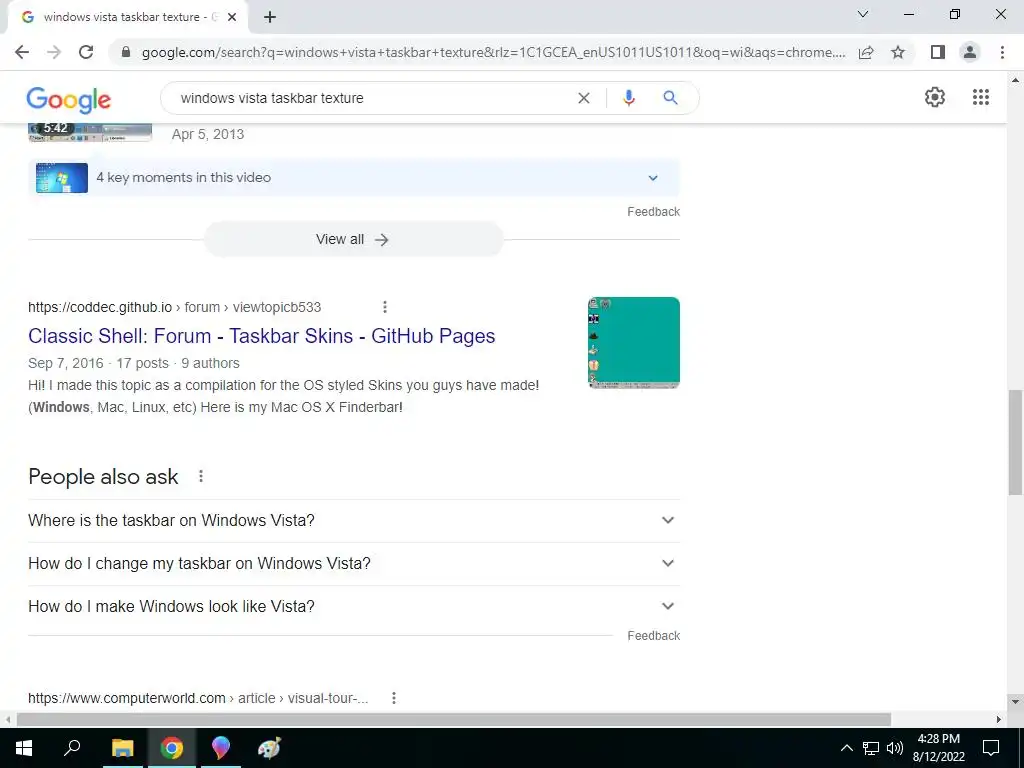Image resolution: width=1024 pixels, height=768 pixels.
Task: Open the Chrome three-dot menu
Action: (1002, 52)
